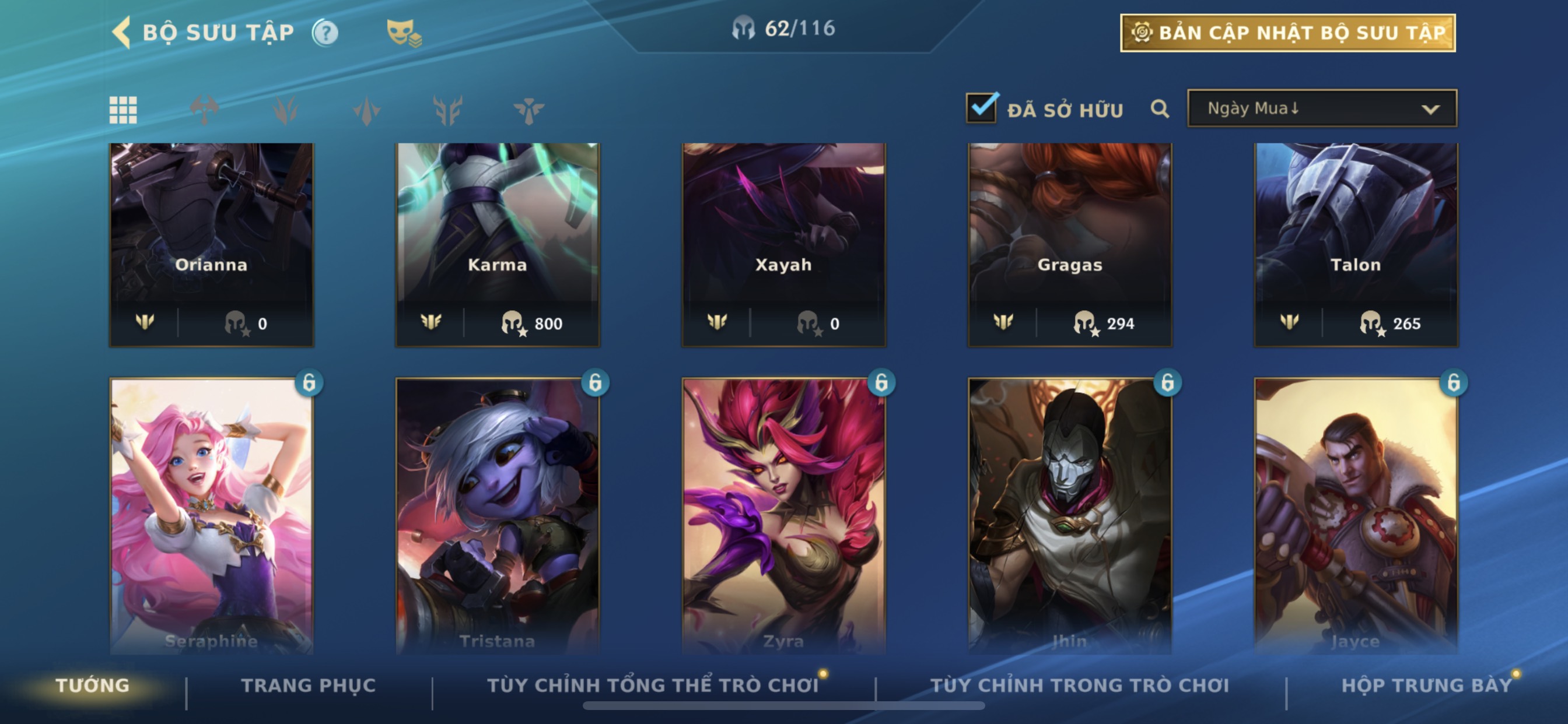The height and width of the screenshot is (724, 1568).
Task: Open the collection help question mark
Action: 325,33
